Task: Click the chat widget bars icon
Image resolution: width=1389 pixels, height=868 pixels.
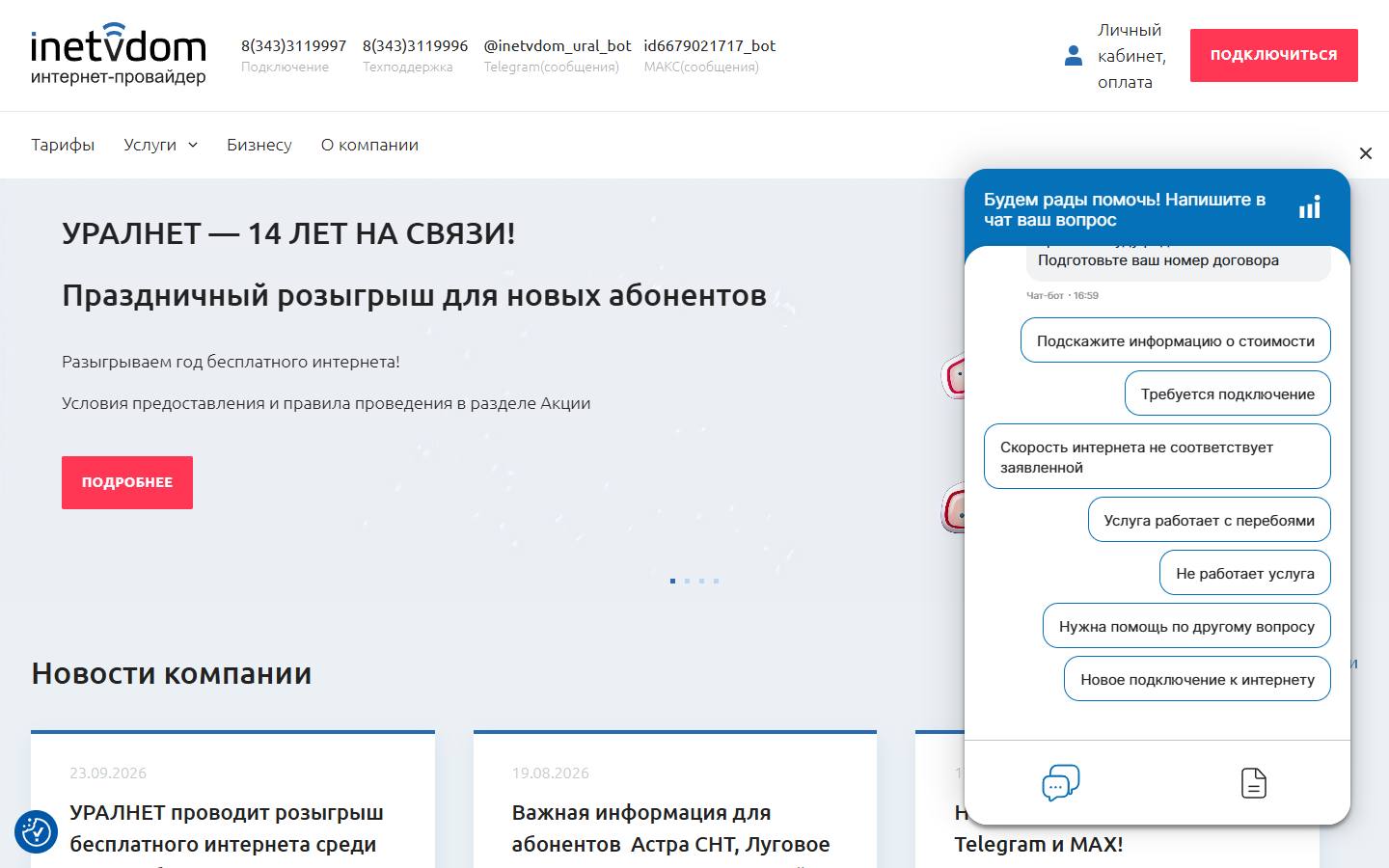Action: click(x=1309, y=207)
